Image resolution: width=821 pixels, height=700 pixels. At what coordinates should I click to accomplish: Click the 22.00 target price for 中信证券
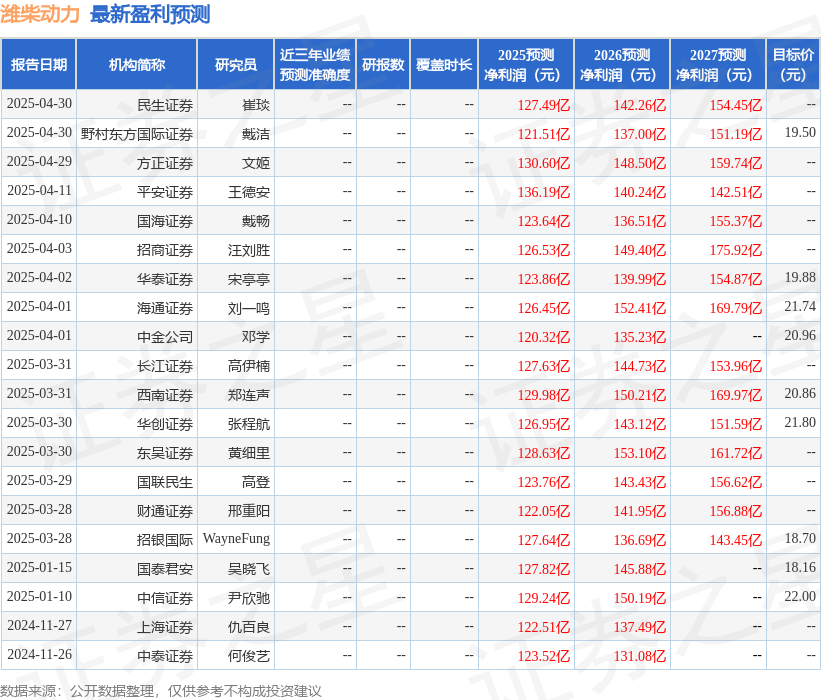pos(800,597)
